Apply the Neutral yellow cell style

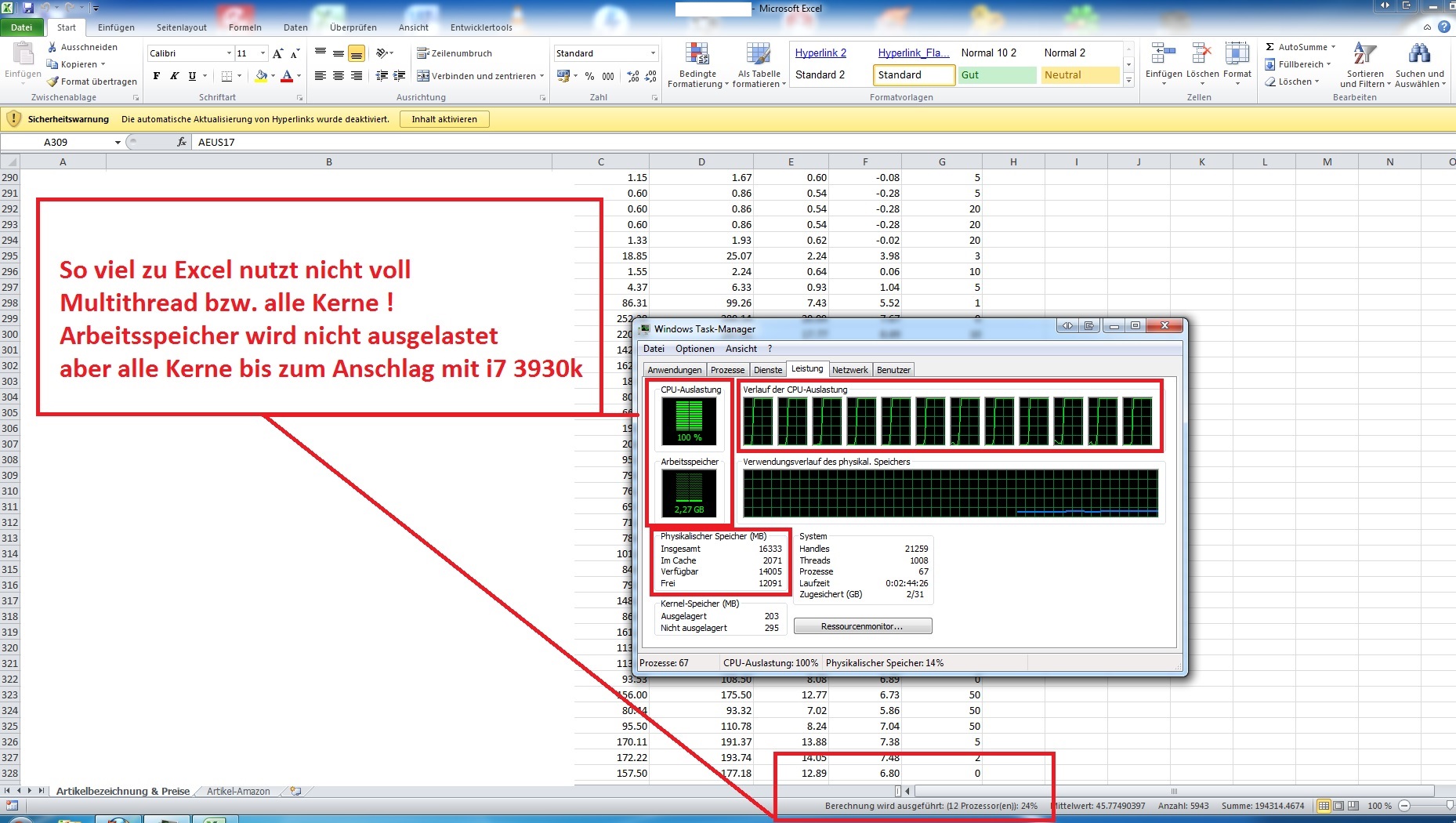1081,75
